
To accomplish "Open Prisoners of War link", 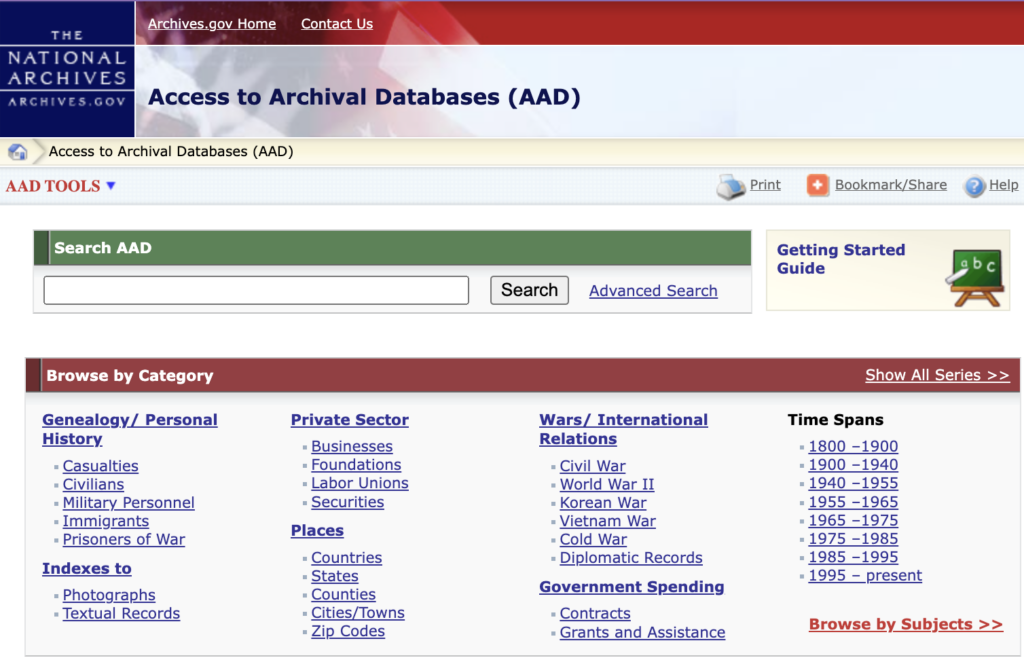I will (124, 539).
